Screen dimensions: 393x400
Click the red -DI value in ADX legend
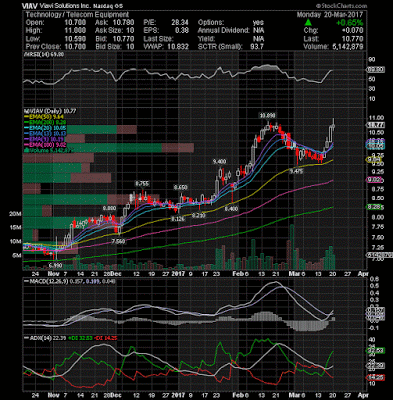(x=106, y=338)
